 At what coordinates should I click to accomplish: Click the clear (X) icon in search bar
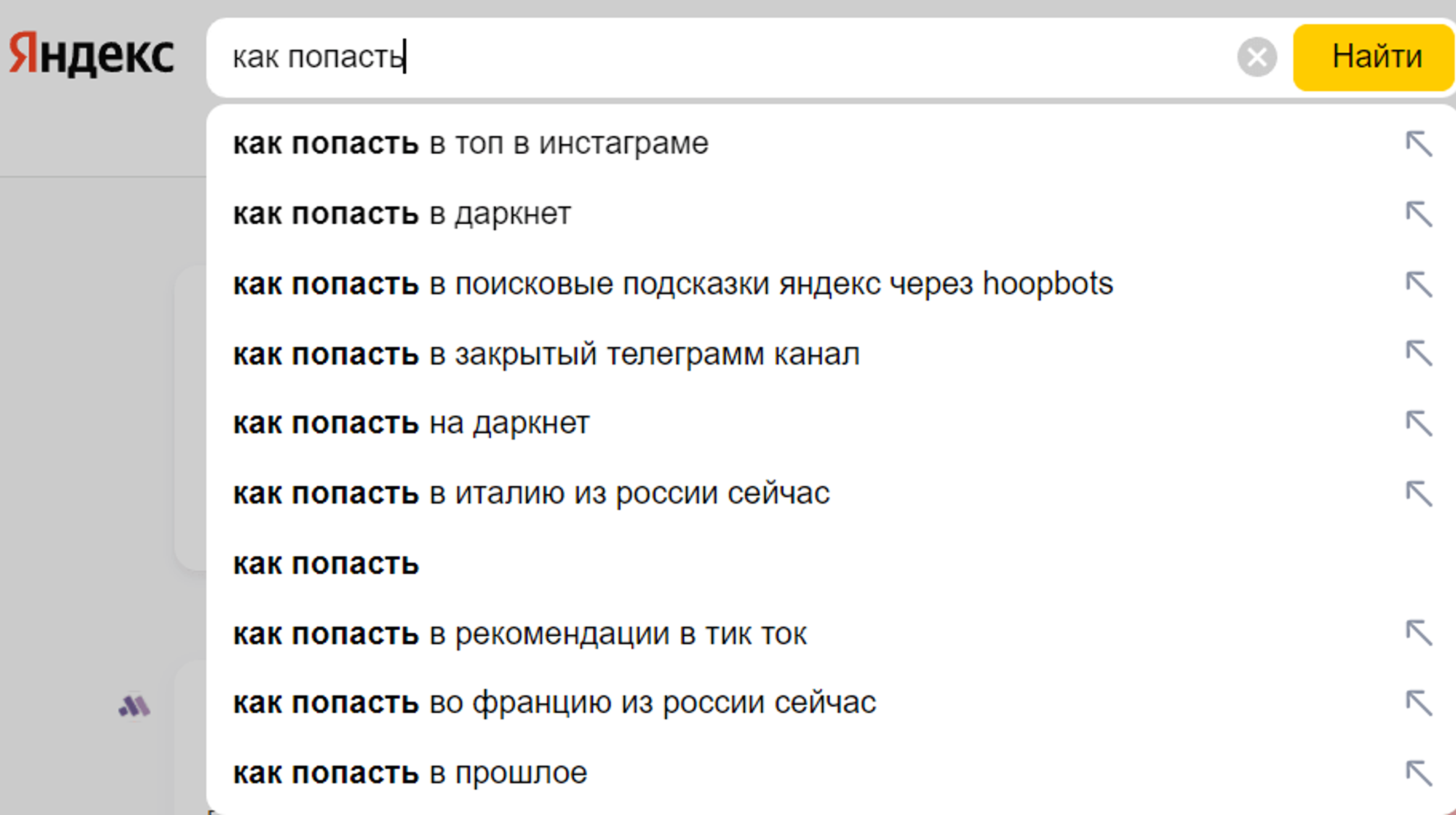[1257, 56]
